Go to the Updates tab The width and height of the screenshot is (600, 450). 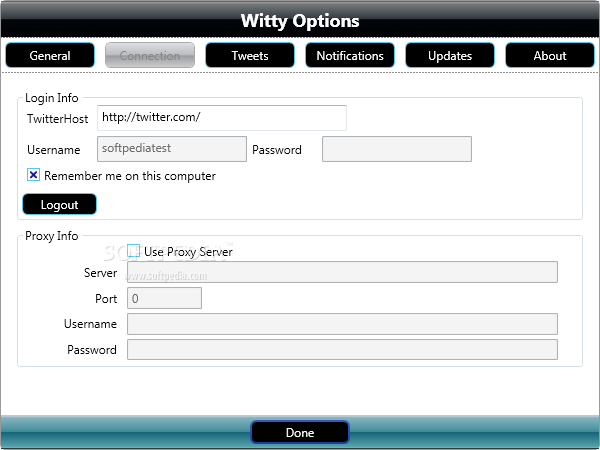click(450, 55)
